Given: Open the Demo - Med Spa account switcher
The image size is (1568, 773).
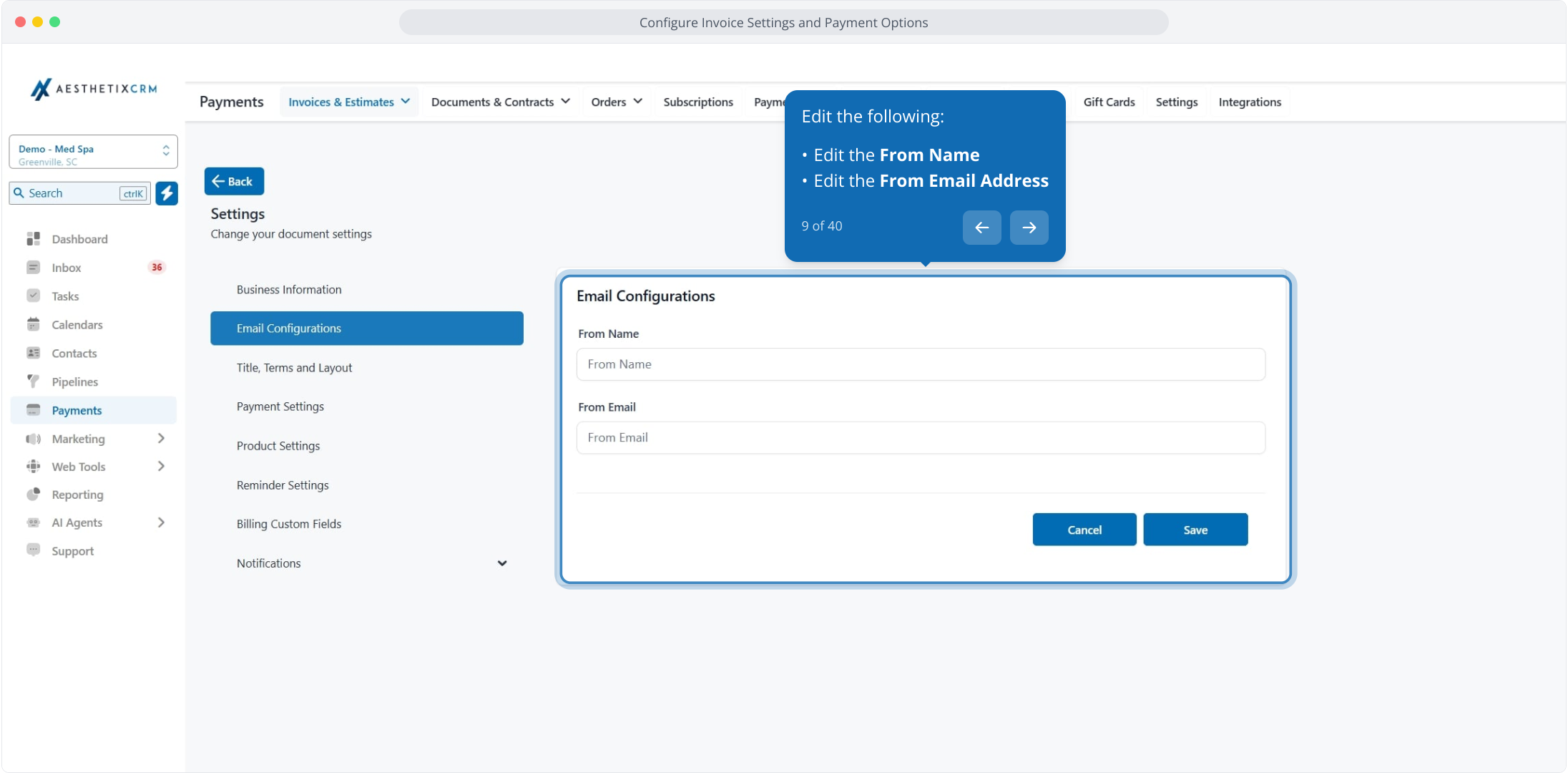Looking at the screenshot, I should coord(93,152).
